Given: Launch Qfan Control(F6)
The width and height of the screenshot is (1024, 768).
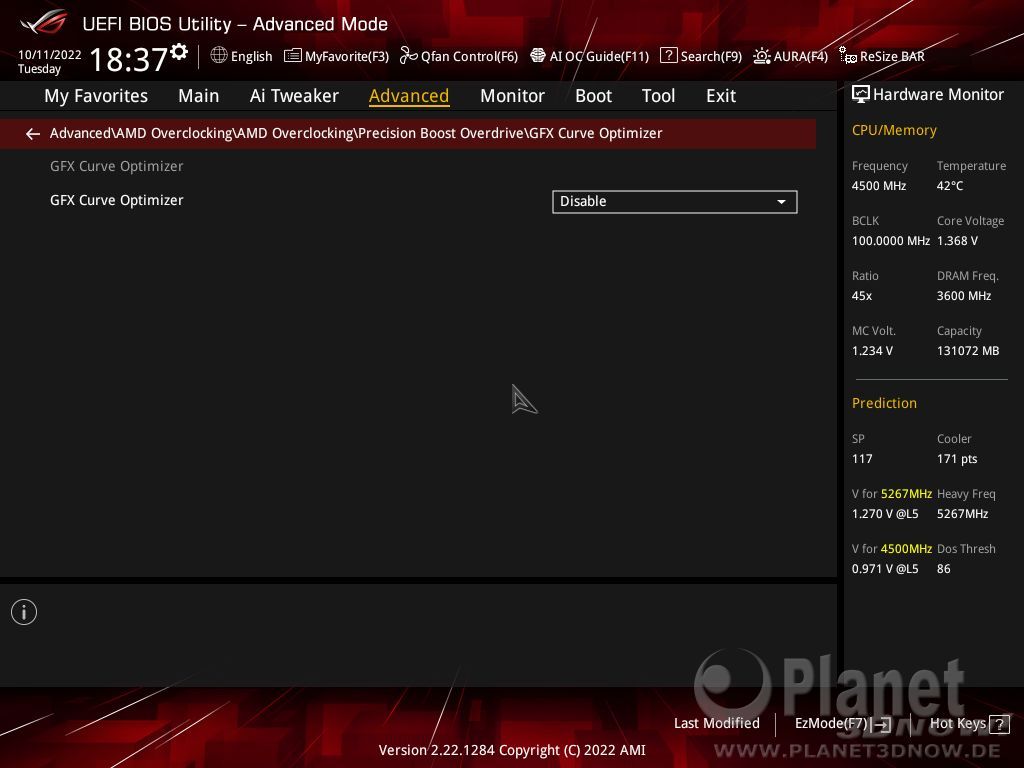Looking at the screenshot, I should point(459,56).
